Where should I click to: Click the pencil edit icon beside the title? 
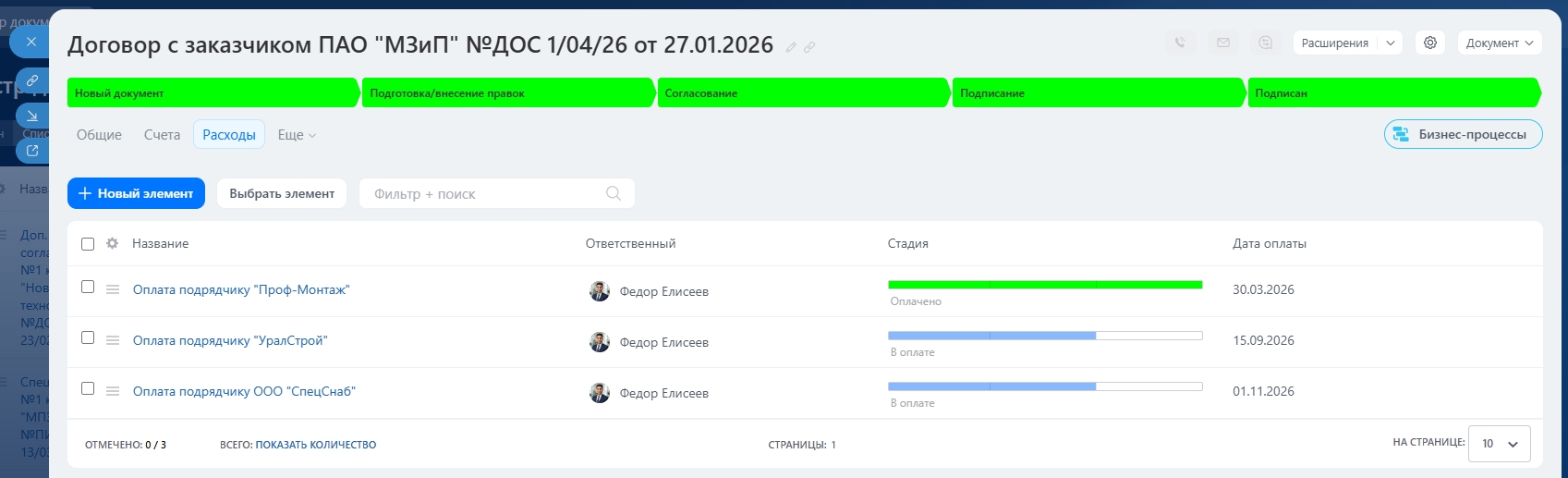click(791, 47)
